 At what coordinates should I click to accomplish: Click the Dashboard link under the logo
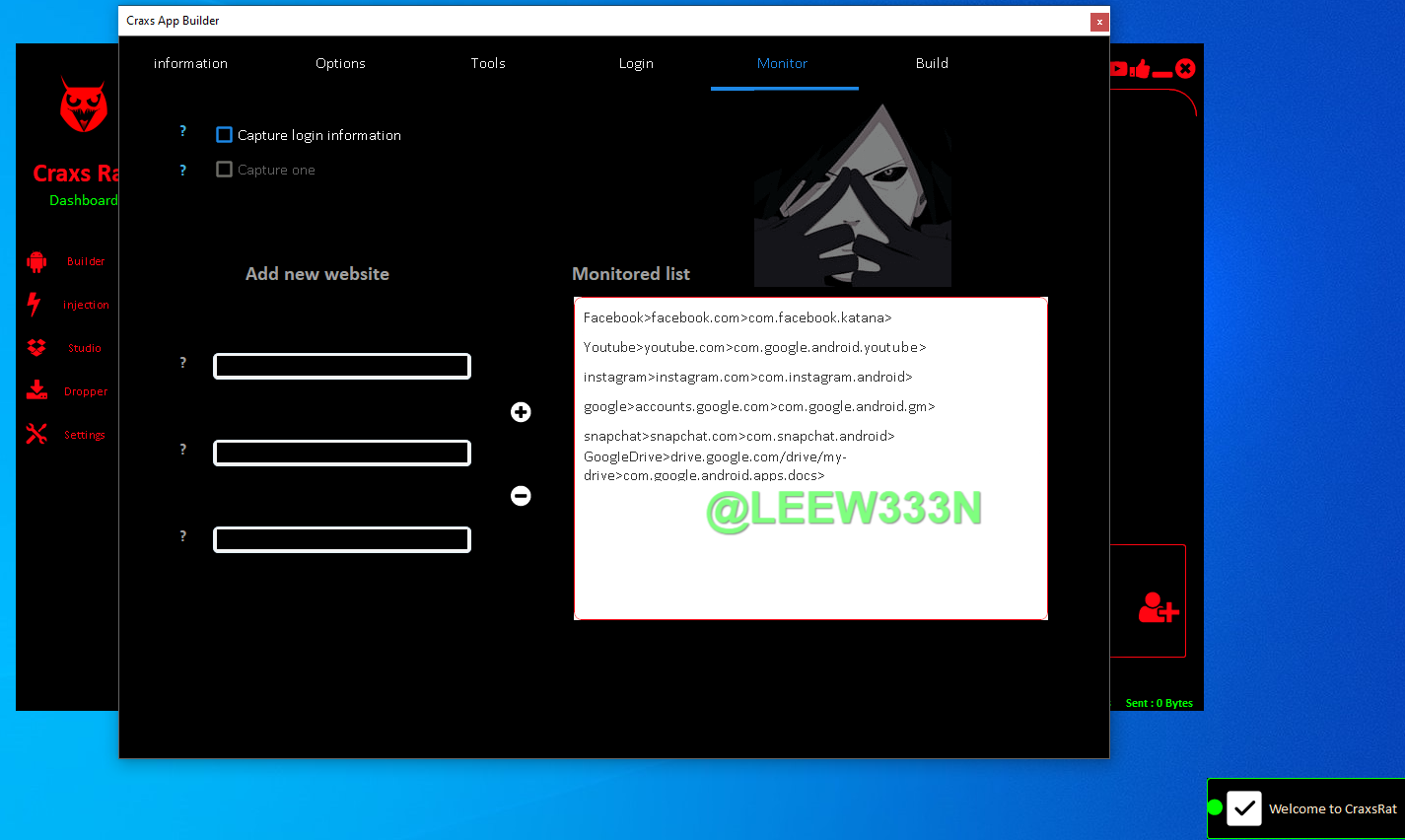[x=83, y=200]
